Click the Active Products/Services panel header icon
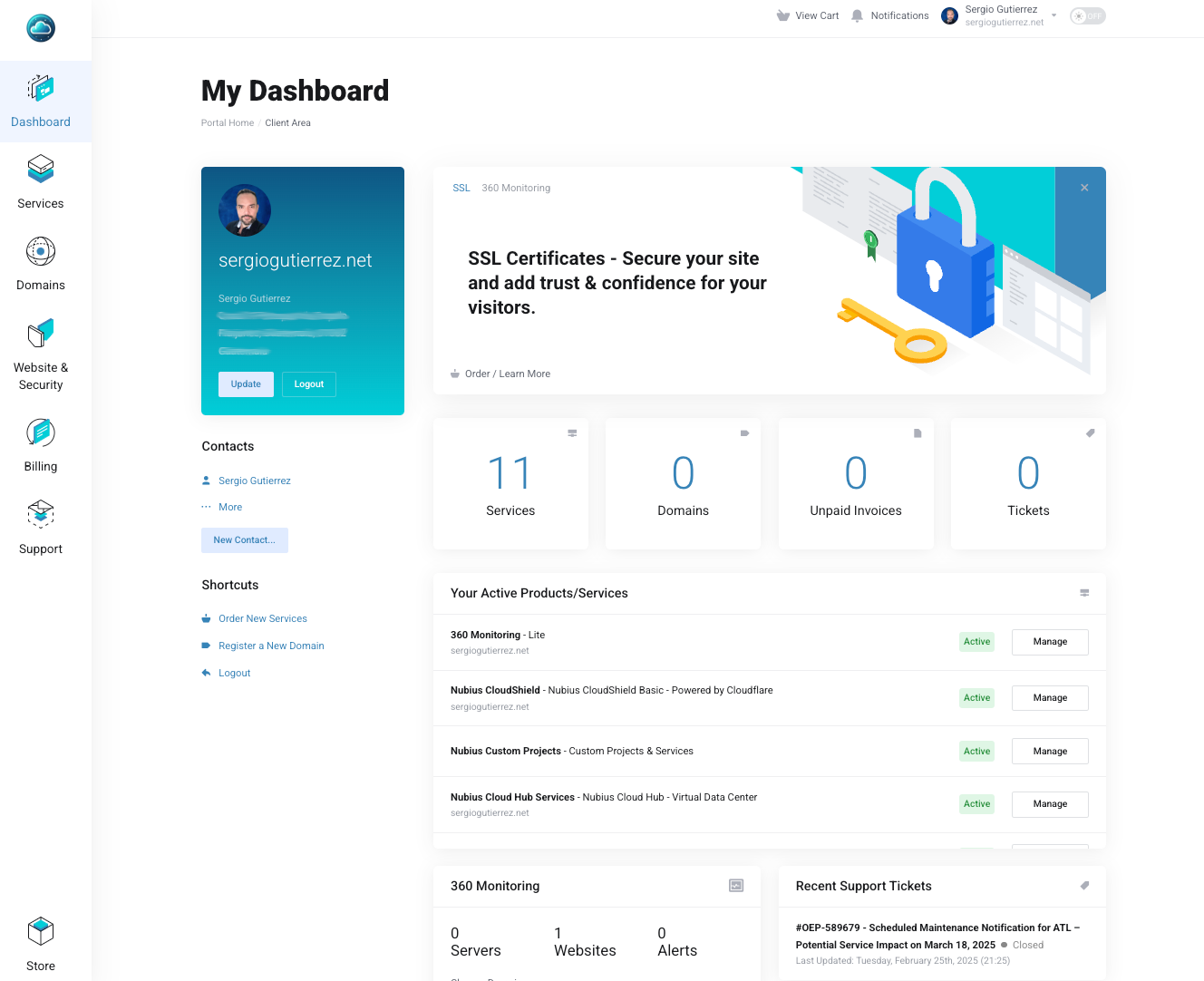1204x981 pixels. [1084, 593]
